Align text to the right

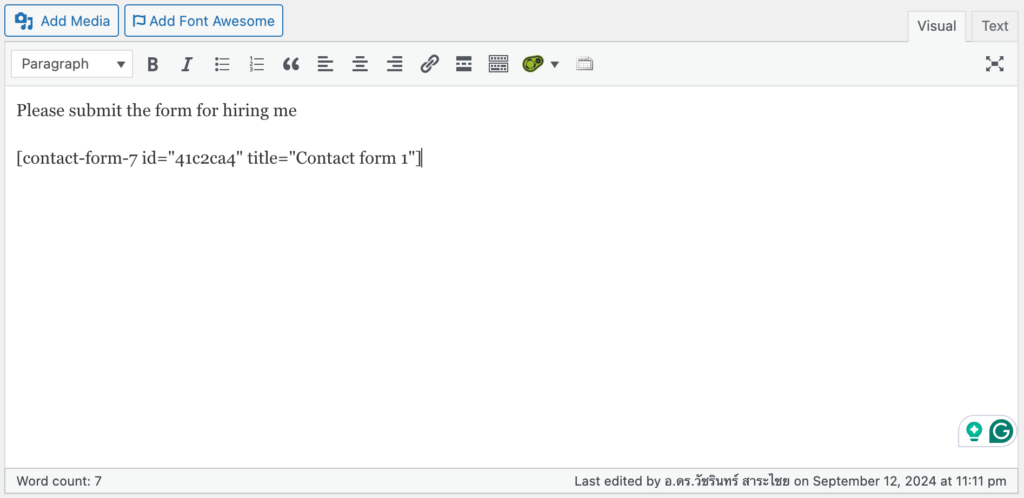394,64
